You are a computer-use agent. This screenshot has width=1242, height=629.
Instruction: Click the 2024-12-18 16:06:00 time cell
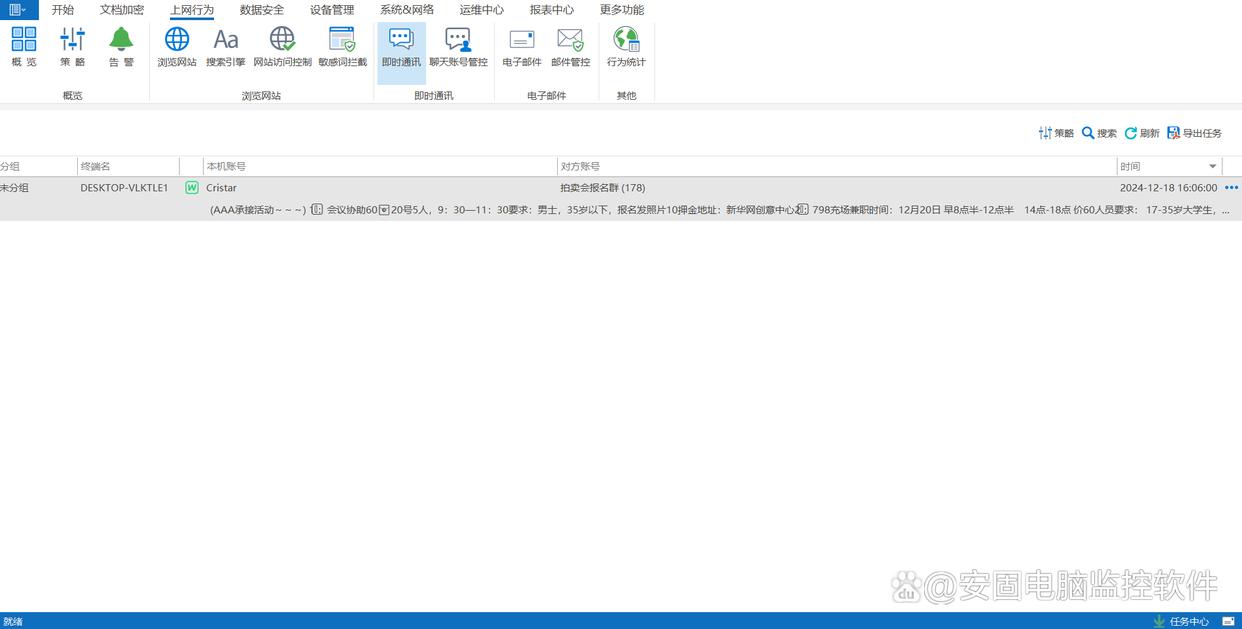point(1168,188)
